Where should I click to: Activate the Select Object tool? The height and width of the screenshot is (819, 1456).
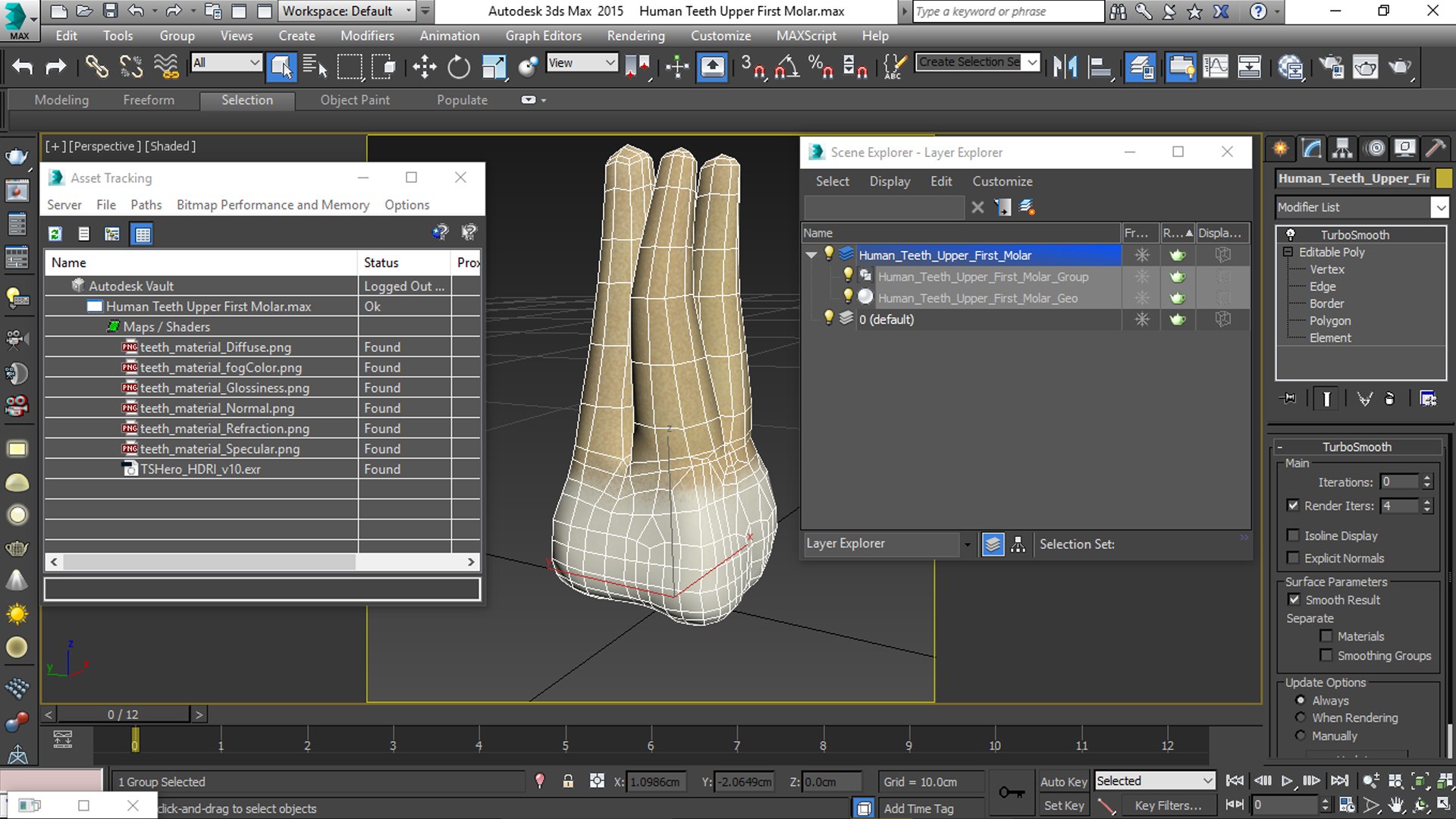281,67
